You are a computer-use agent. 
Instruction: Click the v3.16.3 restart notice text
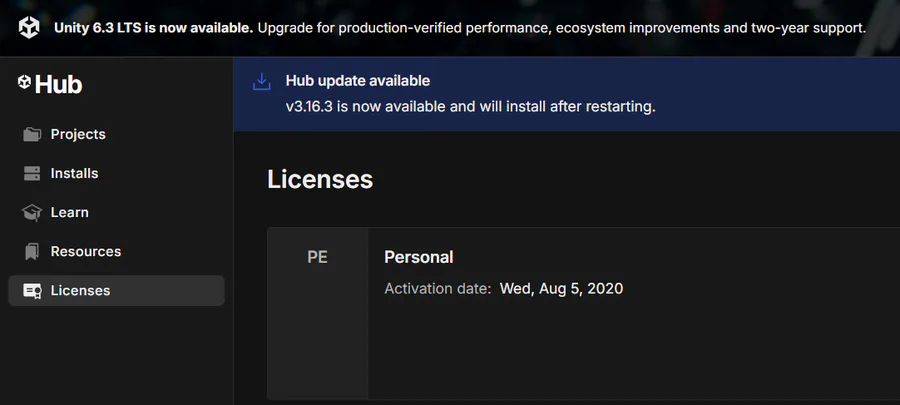[x=470, y=106]
